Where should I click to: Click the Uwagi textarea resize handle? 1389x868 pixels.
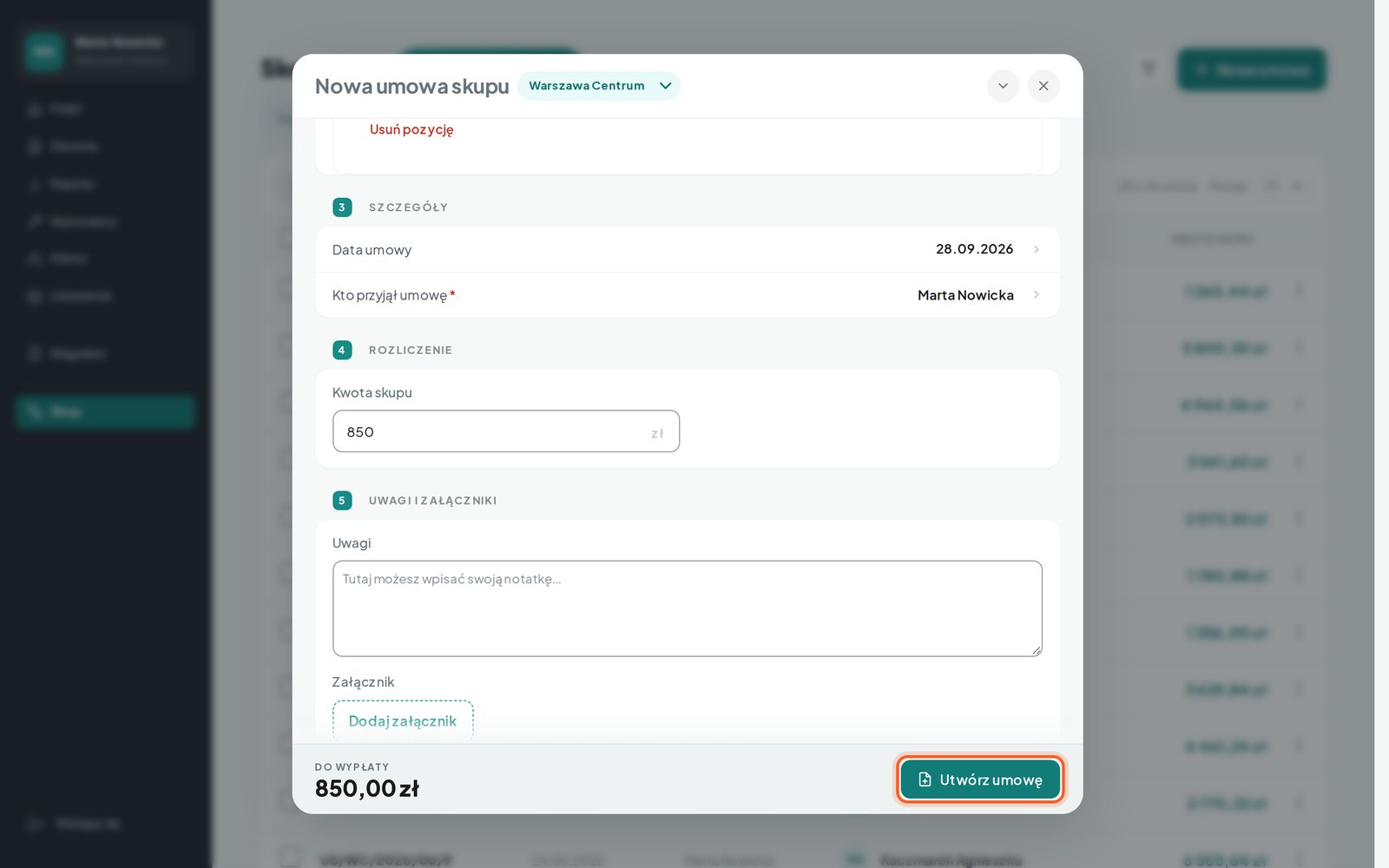coord(1037,650)
